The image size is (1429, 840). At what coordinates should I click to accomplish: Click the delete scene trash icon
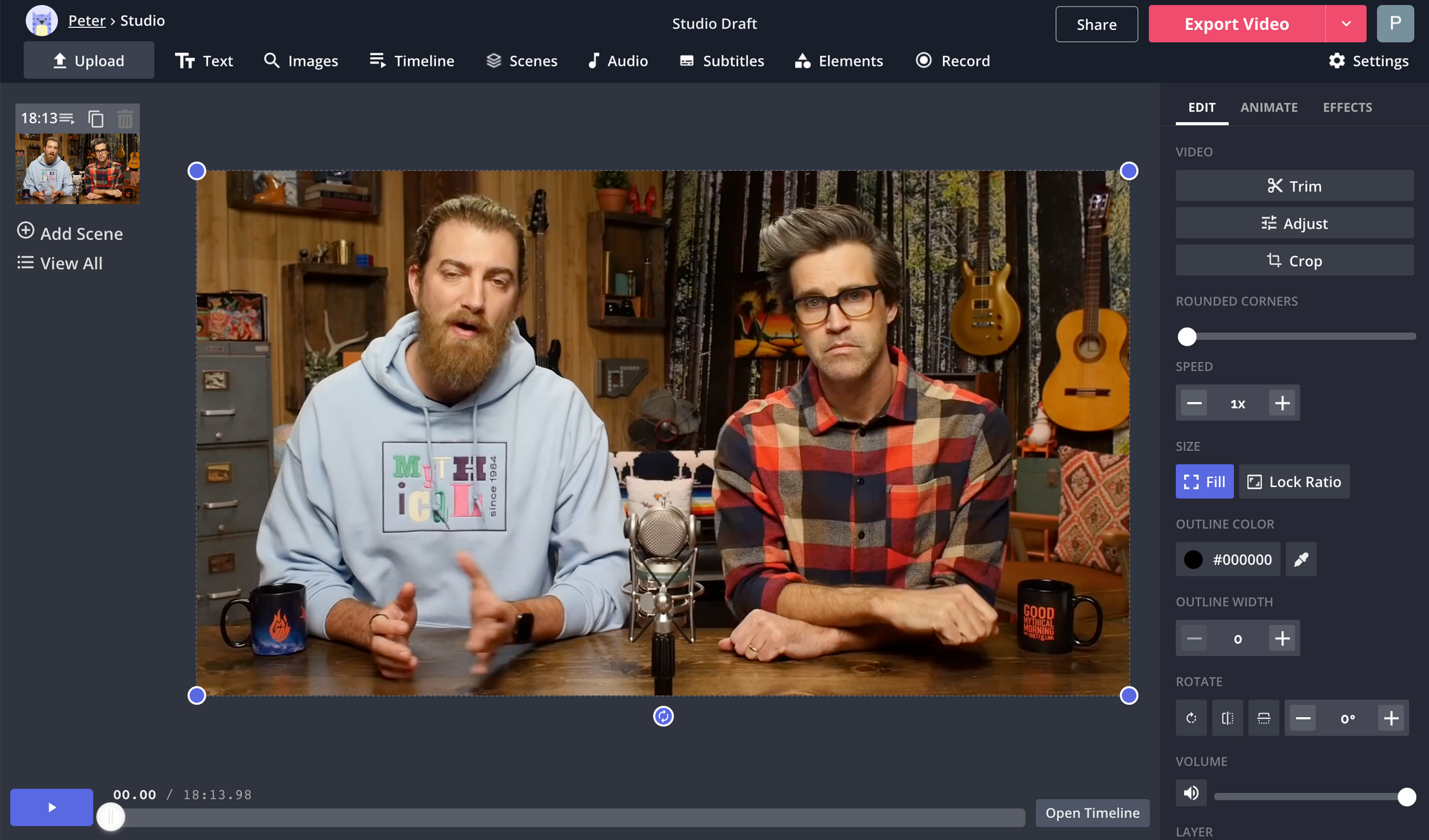tap(125, 119)
